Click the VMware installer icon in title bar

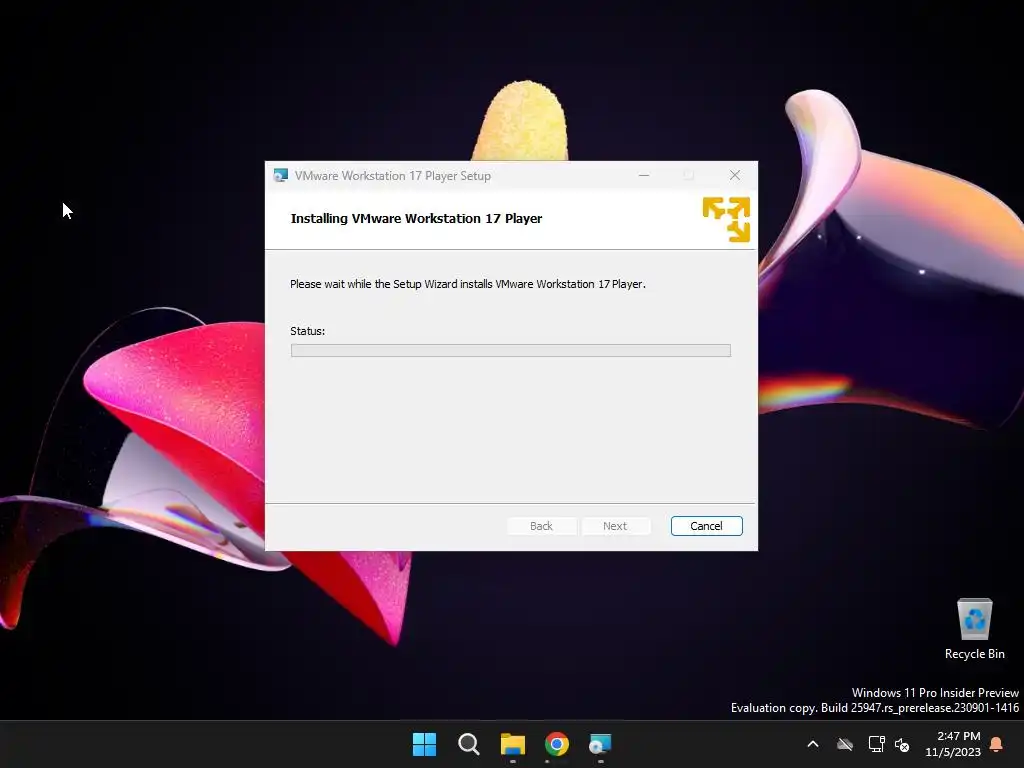pos(281,176)
